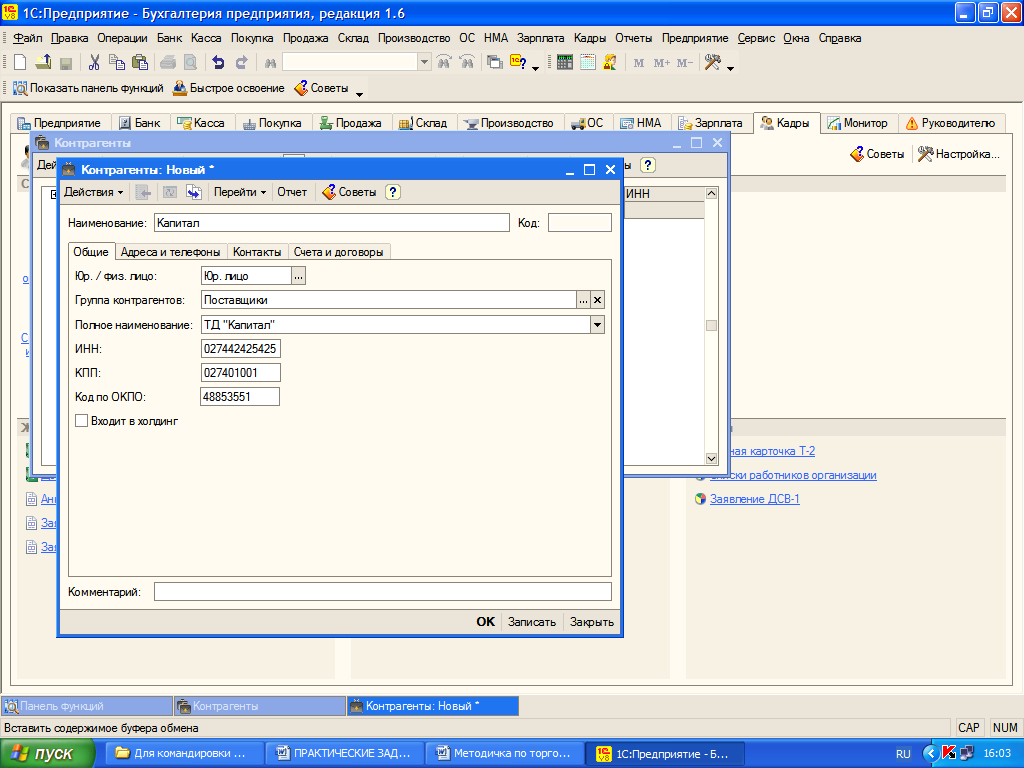Click the 1C help question icon

(x=519, y=63)
